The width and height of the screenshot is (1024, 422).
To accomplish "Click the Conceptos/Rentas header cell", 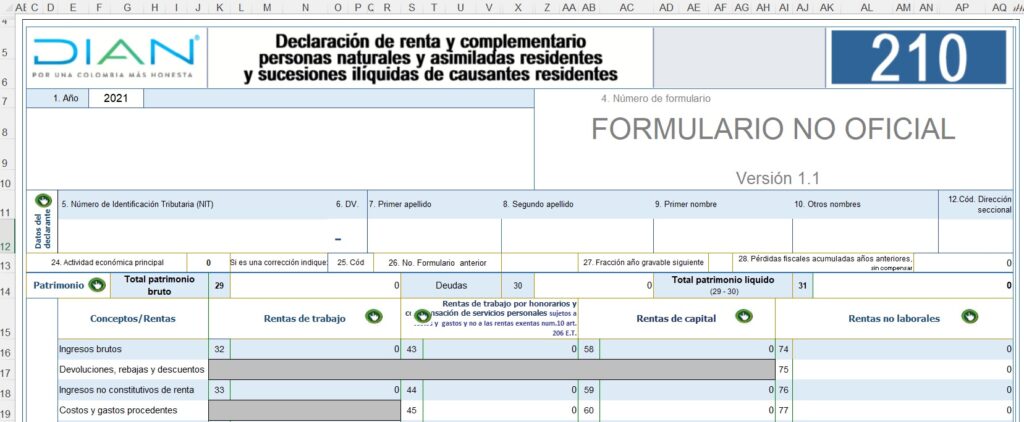I will (x=133, y=319).
